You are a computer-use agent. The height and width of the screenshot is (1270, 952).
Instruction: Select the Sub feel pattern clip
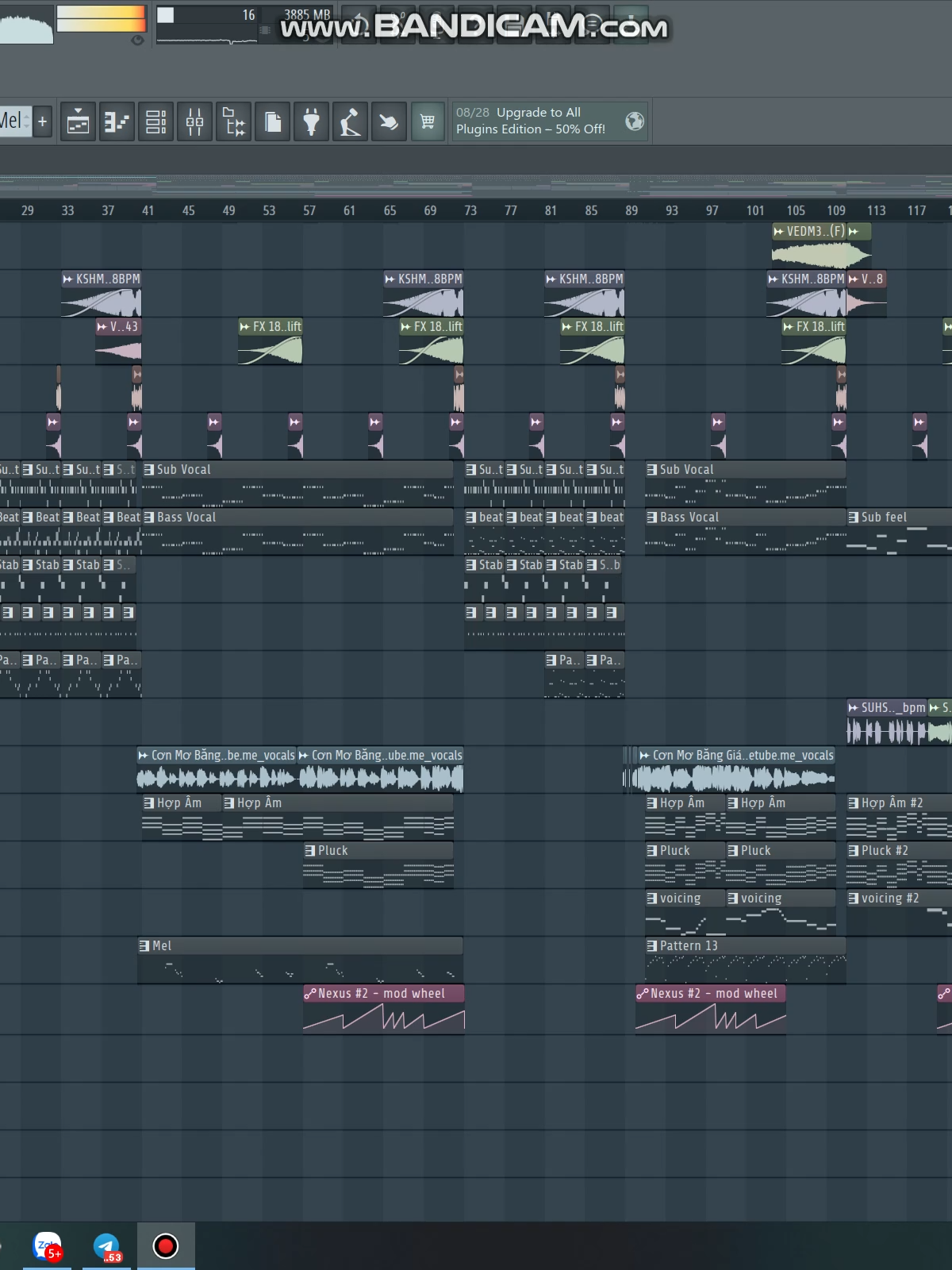[899, 532]
